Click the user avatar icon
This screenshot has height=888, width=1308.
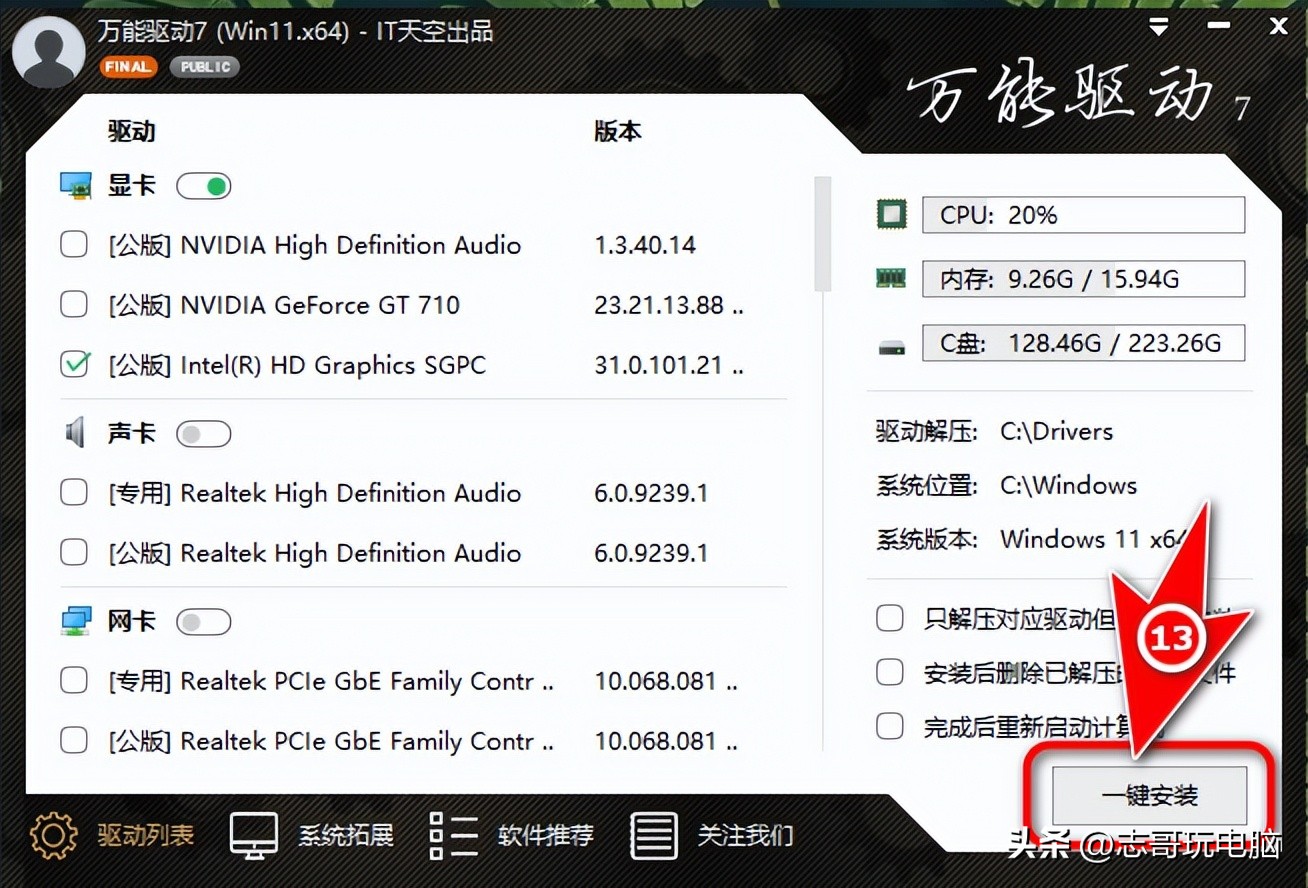[48, 52]
